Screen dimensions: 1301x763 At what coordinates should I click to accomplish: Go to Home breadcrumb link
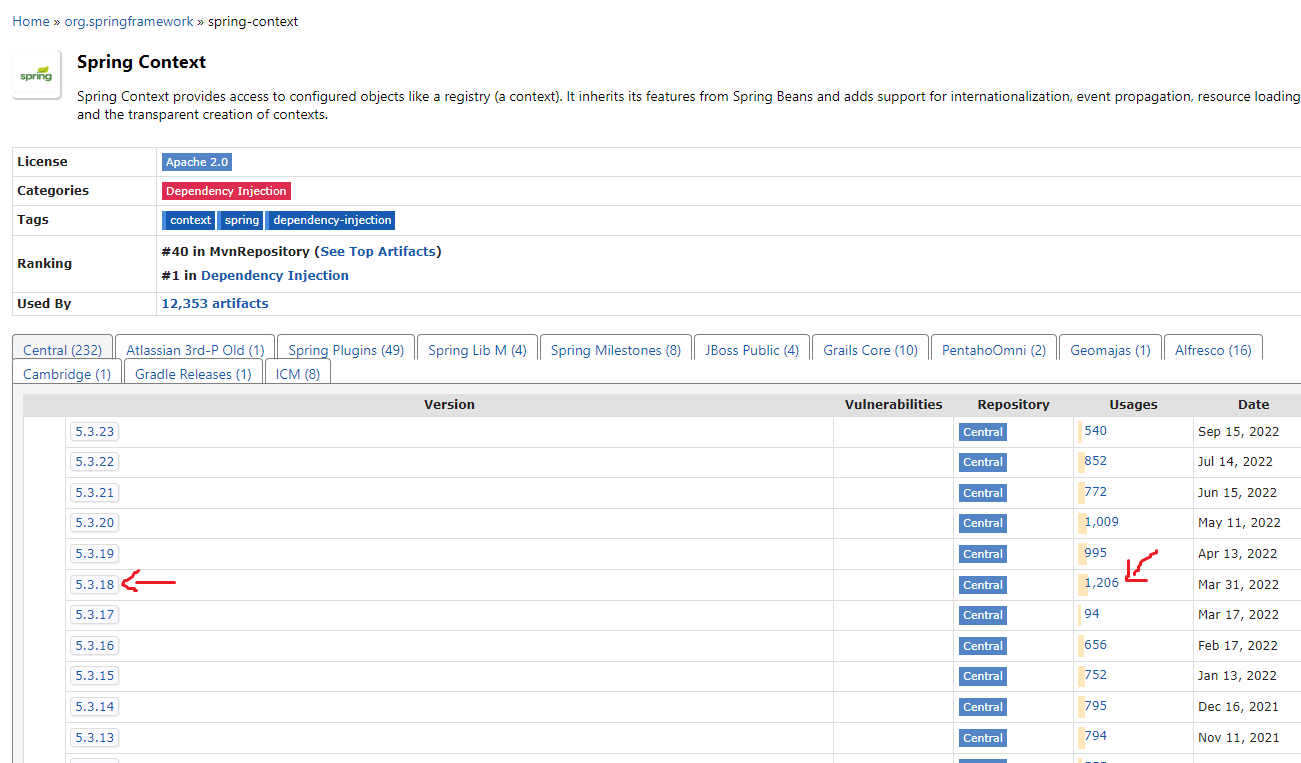[31, 21]
